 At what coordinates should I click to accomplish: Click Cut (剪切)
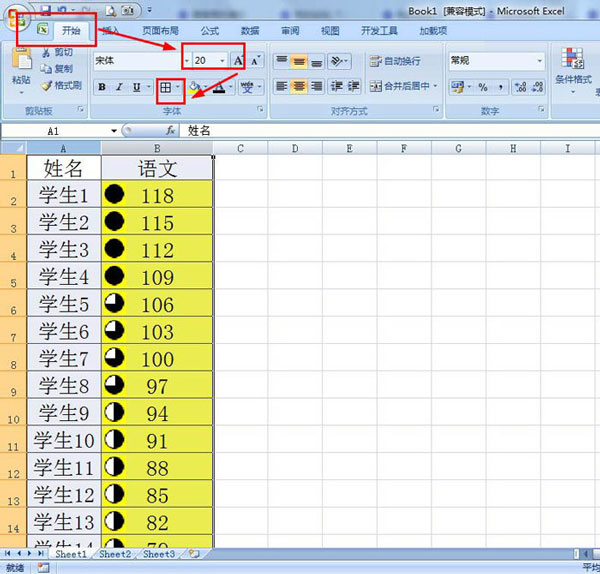58,52
